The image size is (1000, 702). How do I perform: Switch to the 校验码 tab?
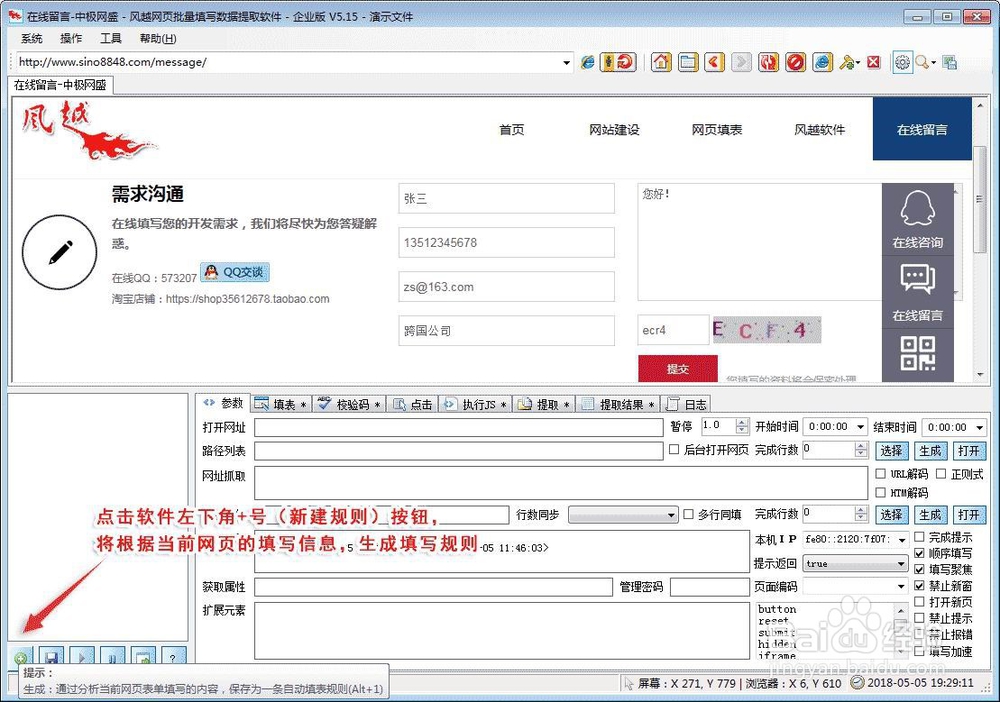click(349, 404)
